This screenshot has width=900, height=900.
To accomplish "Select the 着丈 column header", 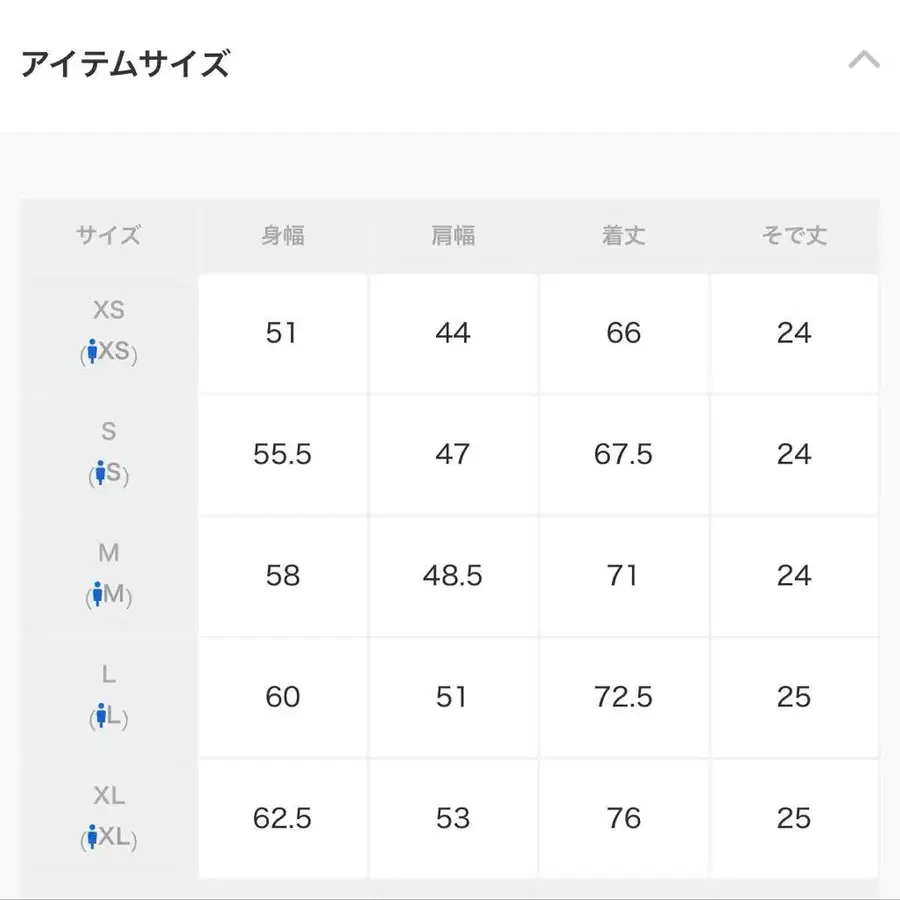I will click(x=623, y=236).
